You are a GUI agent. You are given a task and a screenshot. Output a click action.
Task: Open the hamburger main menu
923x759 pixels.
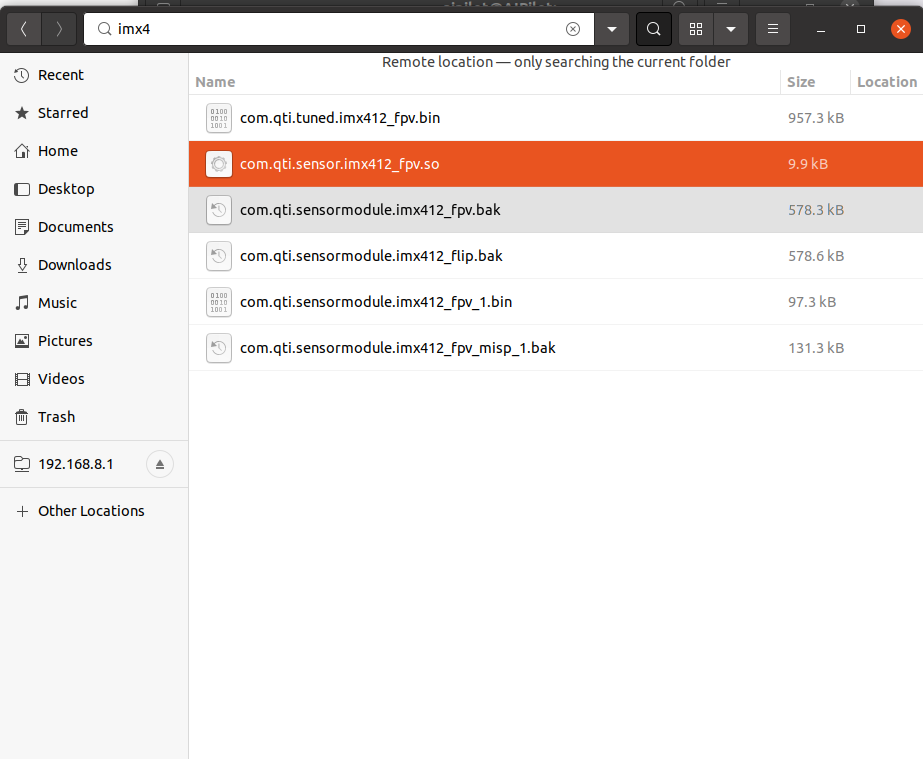772,30
